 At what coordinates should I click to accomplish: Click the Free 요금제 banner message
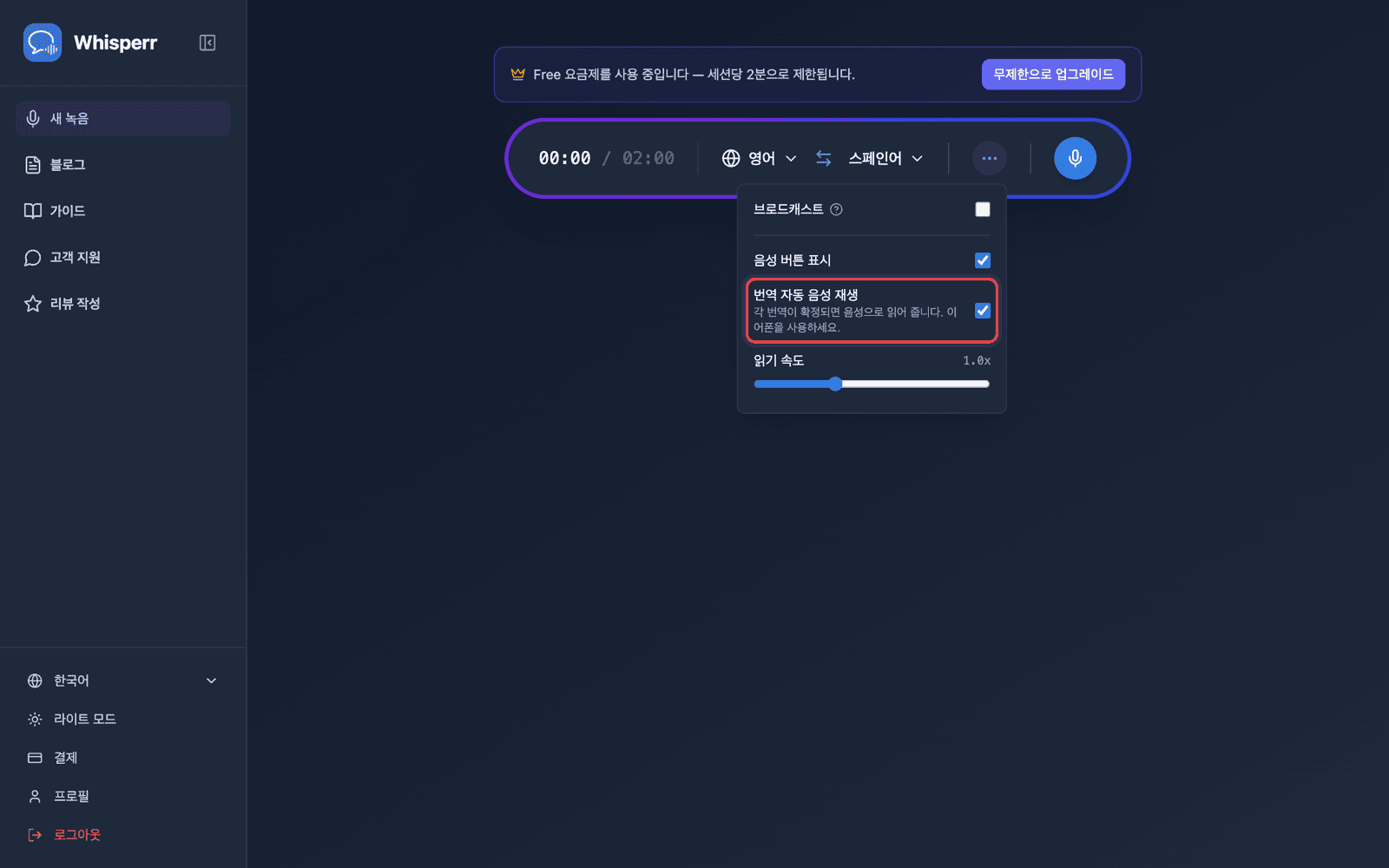(x=694, y=74)
